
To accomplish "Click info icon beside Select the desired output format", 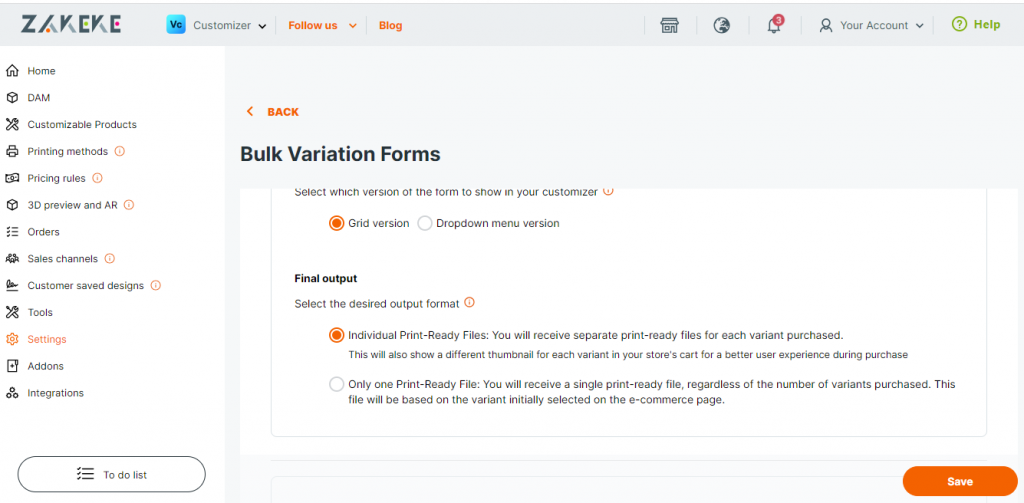I will coord(469,303).
